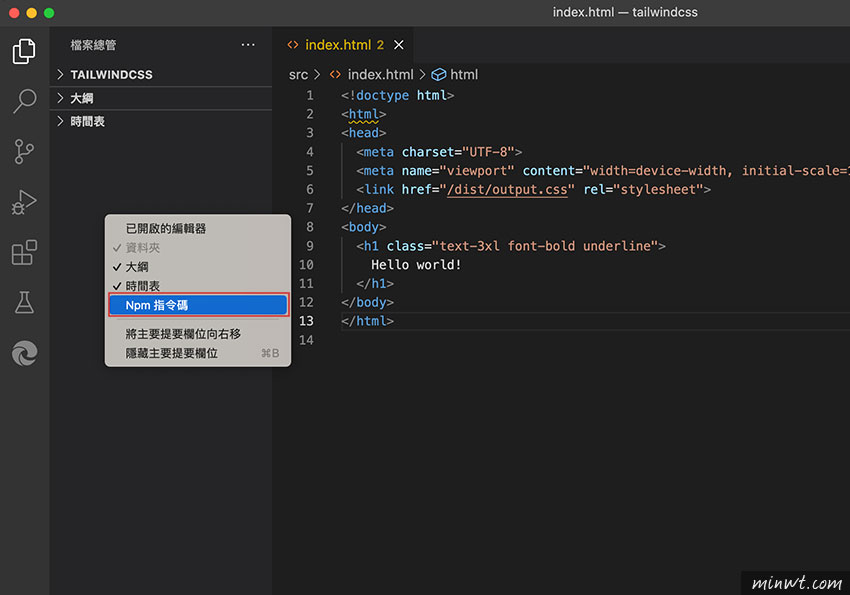Open the Explorer view icon
The image size is (850, 595).
pyautogui.click(x=24, y=51)
